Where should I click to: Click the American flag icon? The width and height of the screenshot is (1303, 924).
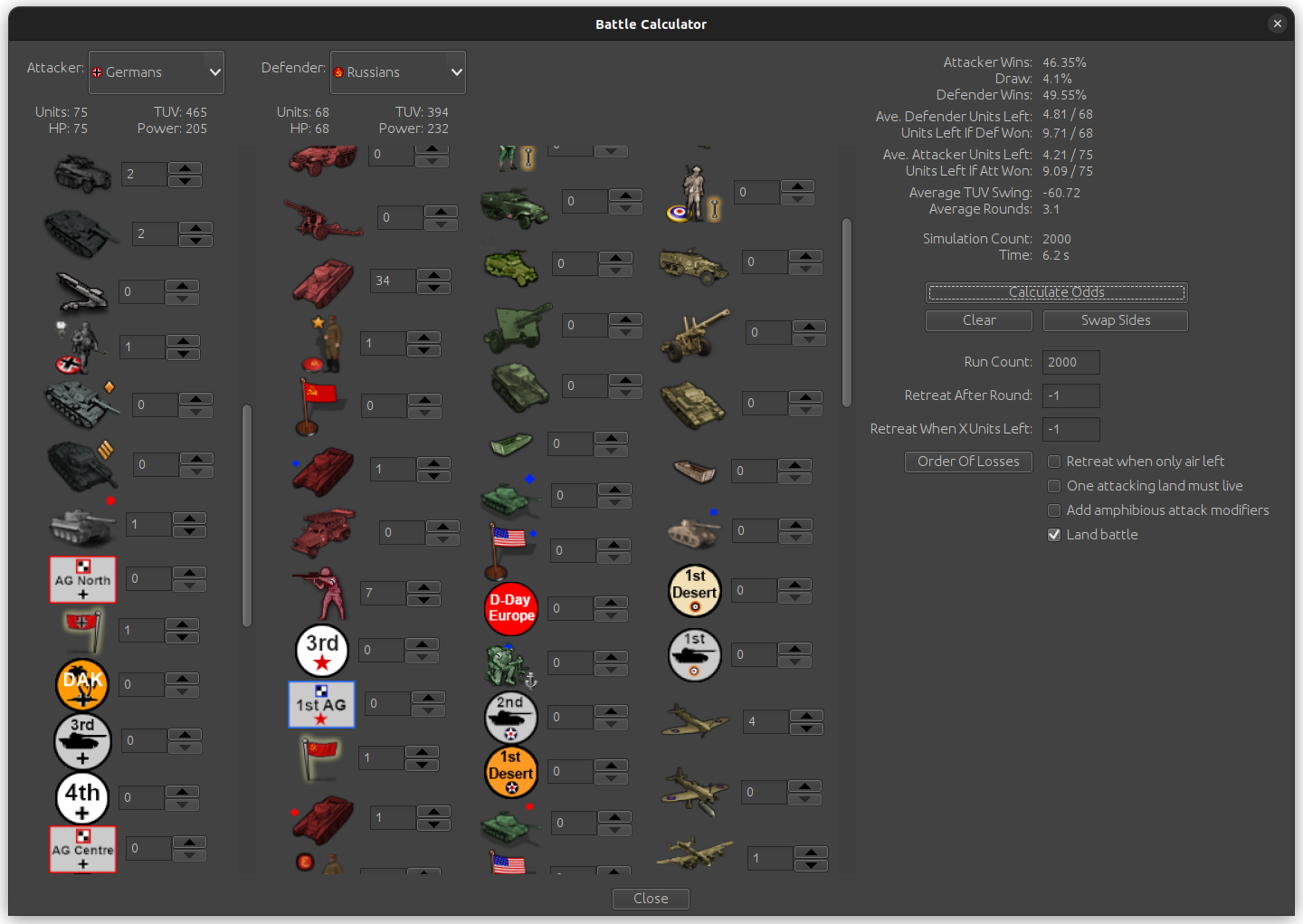click(509, 549)
